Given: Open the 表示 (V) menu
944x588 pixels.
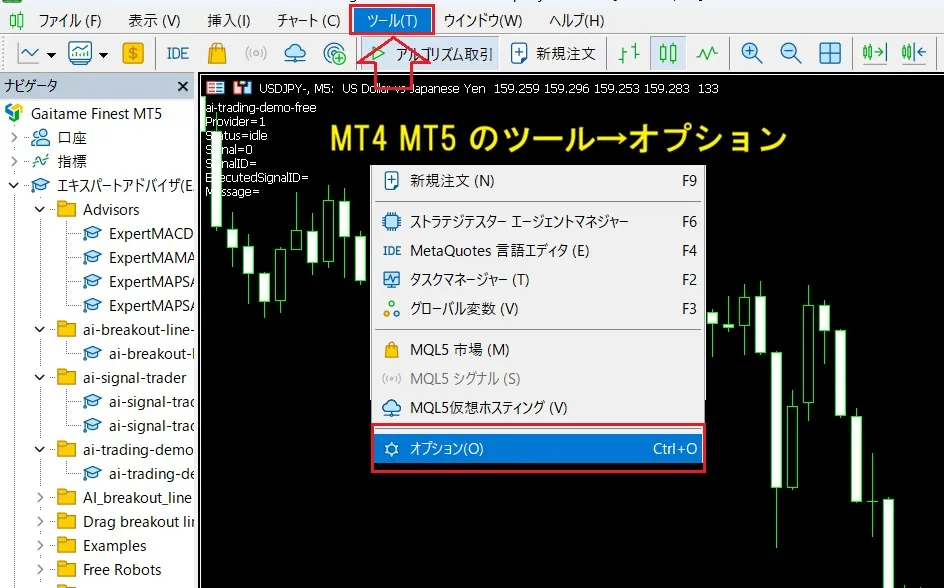Looking at the screenshot, I should click(154, 20).
